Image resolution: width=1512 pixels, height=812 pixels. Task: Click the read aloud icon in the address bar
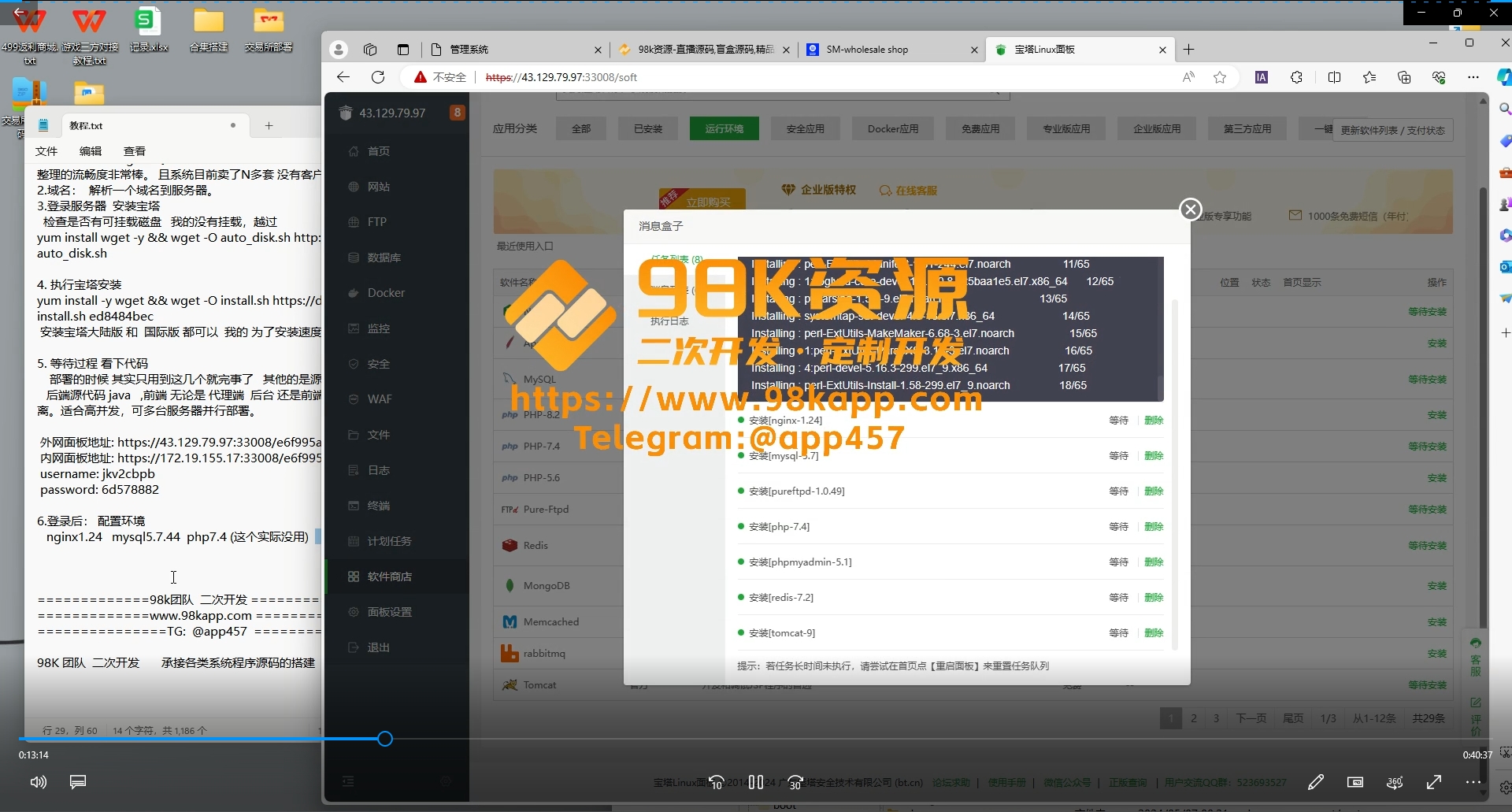pyautogui.click(x=1188, y=77)
